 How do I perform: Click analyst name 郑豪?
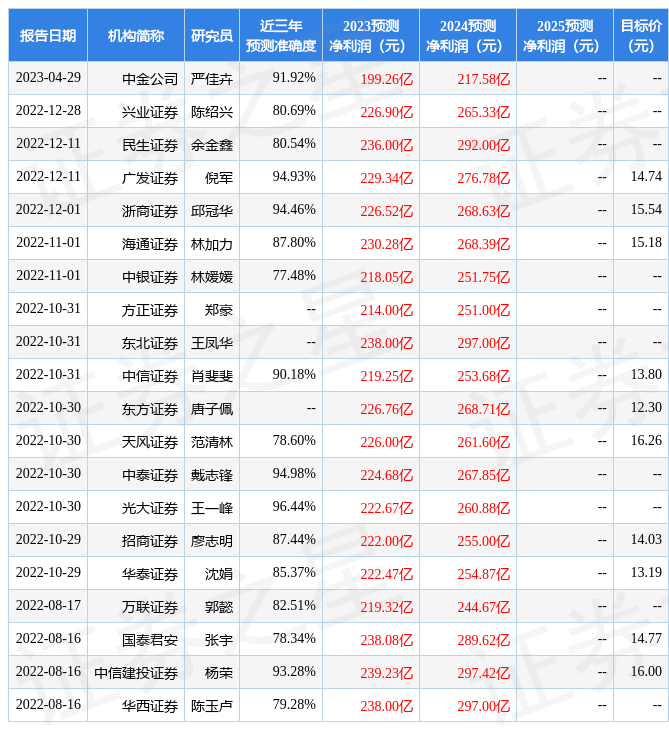tap(219, 310)
